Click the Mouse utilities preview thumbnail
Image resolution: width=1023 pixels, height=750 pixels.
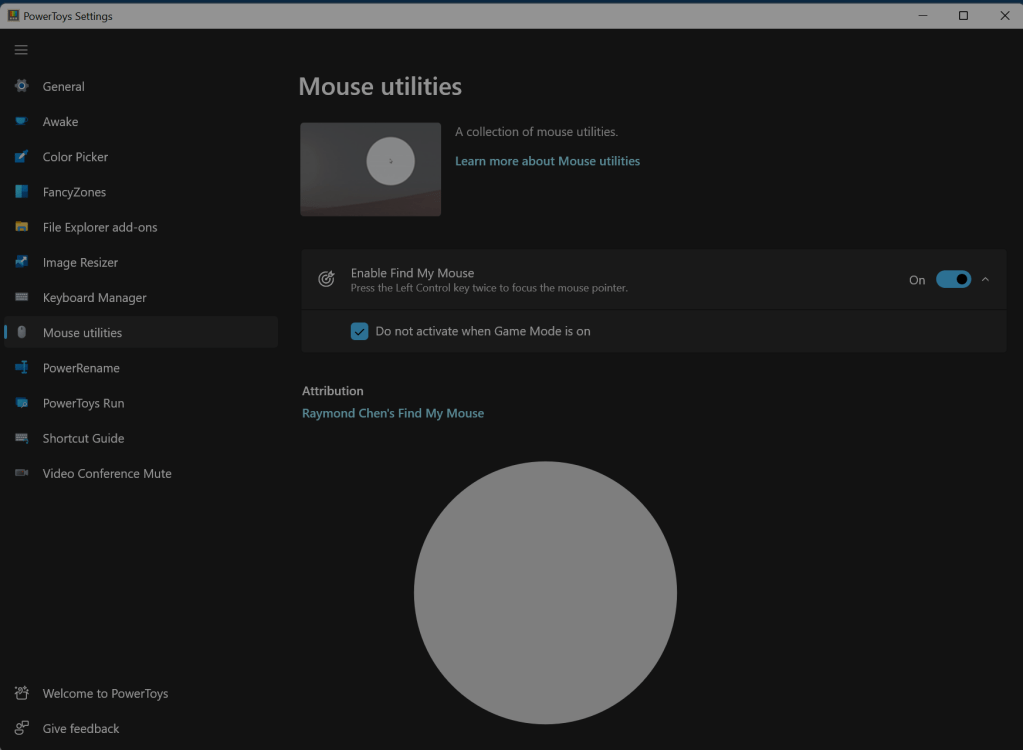tap(371, 170)
